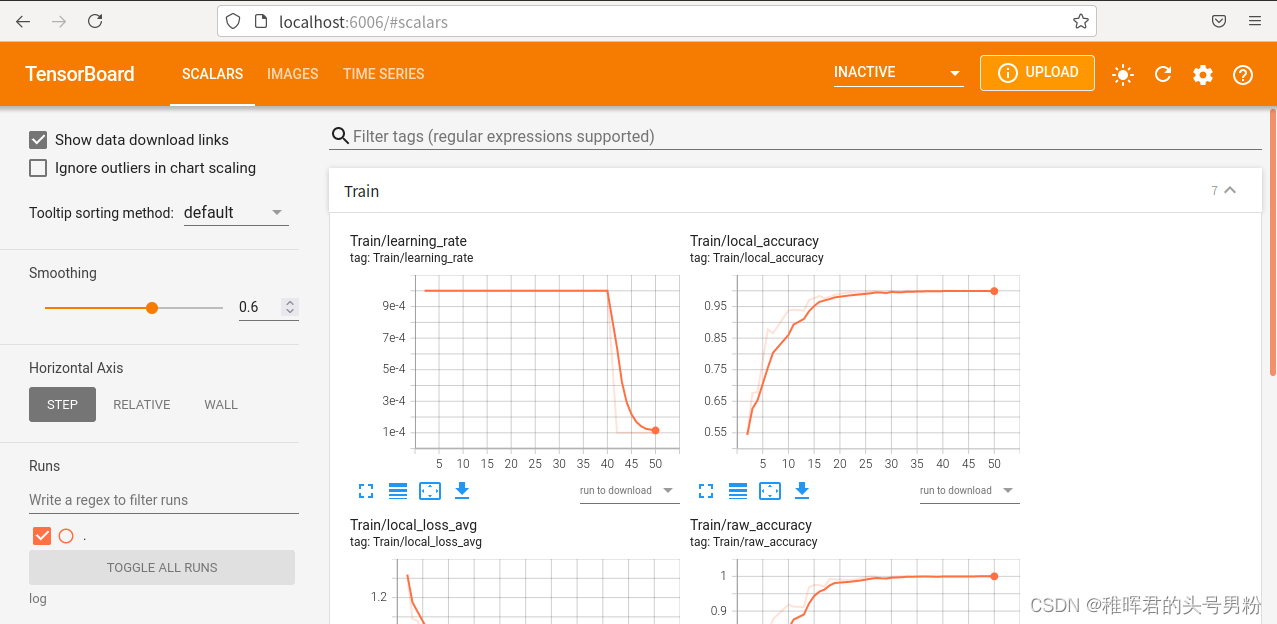Viewport: 1277px width, 624px height.
Task: Uncheck Show data download links
Action: (x=38, y=140)
